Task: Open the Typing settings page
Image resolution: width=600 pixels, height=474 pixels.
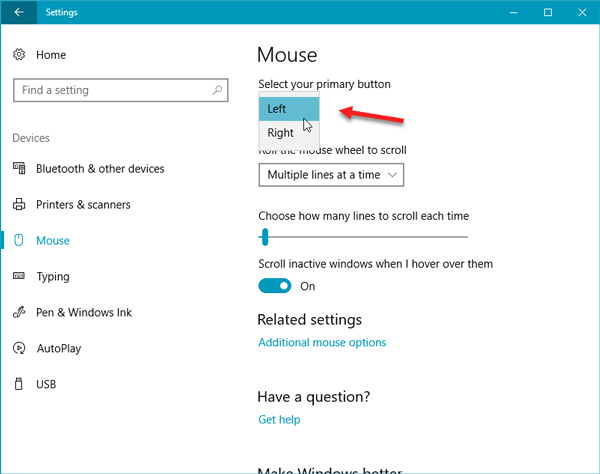Action: 53,276
